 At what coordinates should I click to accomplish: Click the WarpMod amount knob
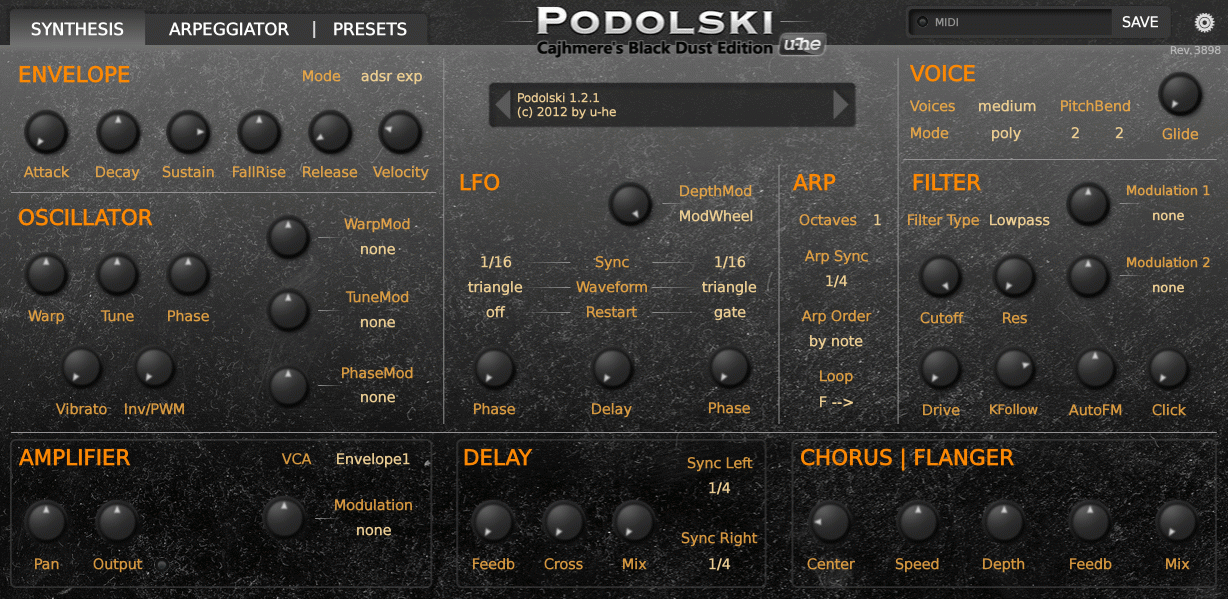[289, 237]
